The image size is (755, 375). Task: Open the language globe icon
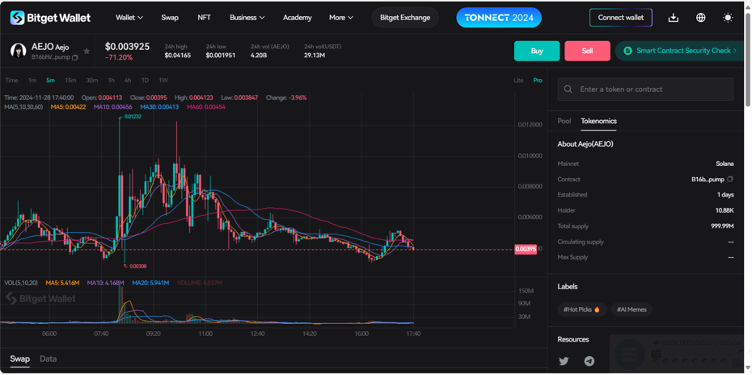click(701, 18)
